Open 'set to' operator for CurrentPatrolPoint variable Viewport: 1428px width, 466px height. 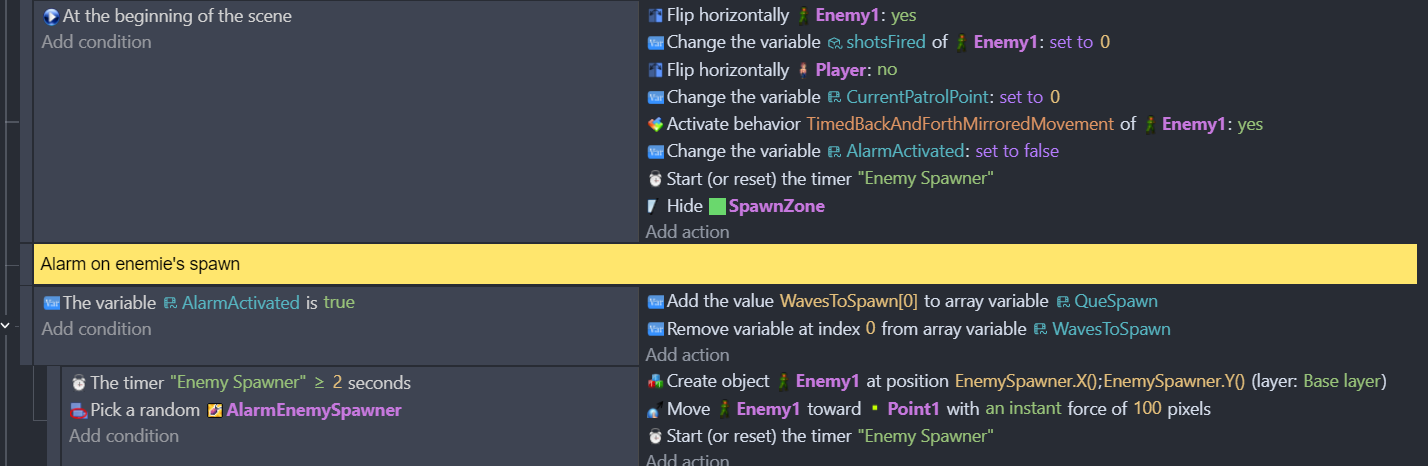(x=1021, y=97)
